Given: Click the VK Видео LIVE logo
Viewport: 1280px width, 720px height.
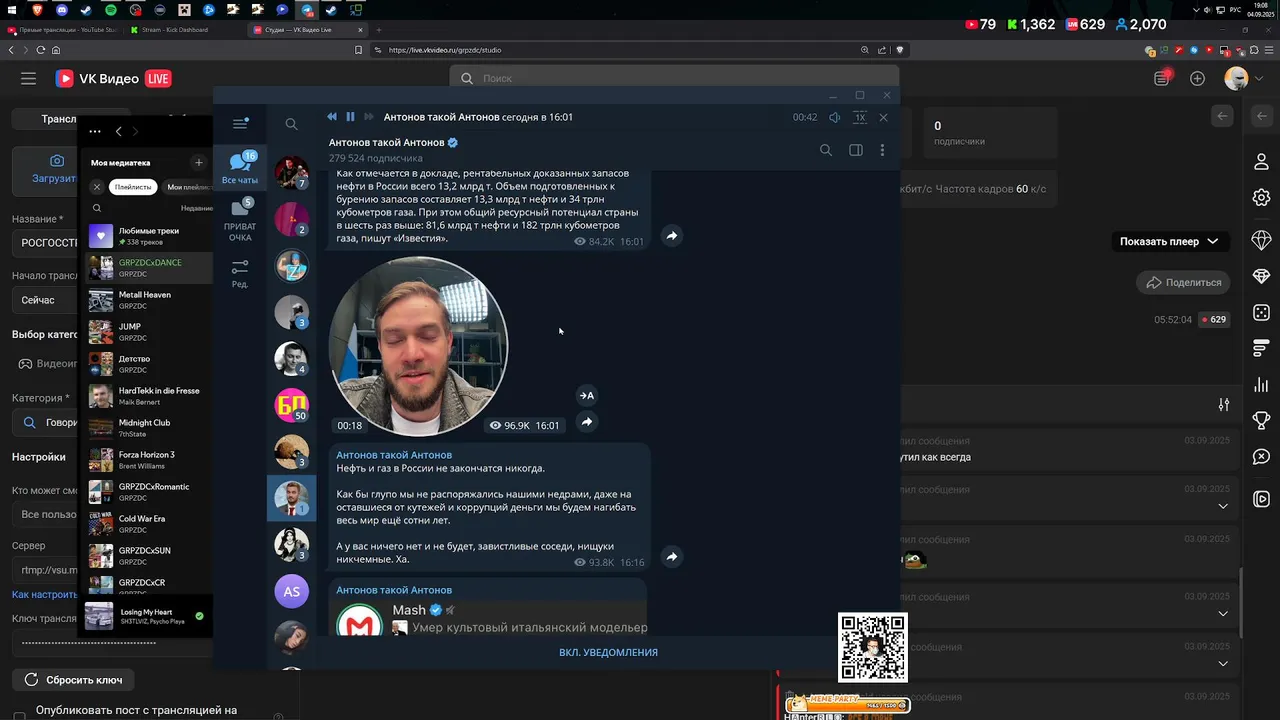Looking at the screenshot, I should 112,78.
